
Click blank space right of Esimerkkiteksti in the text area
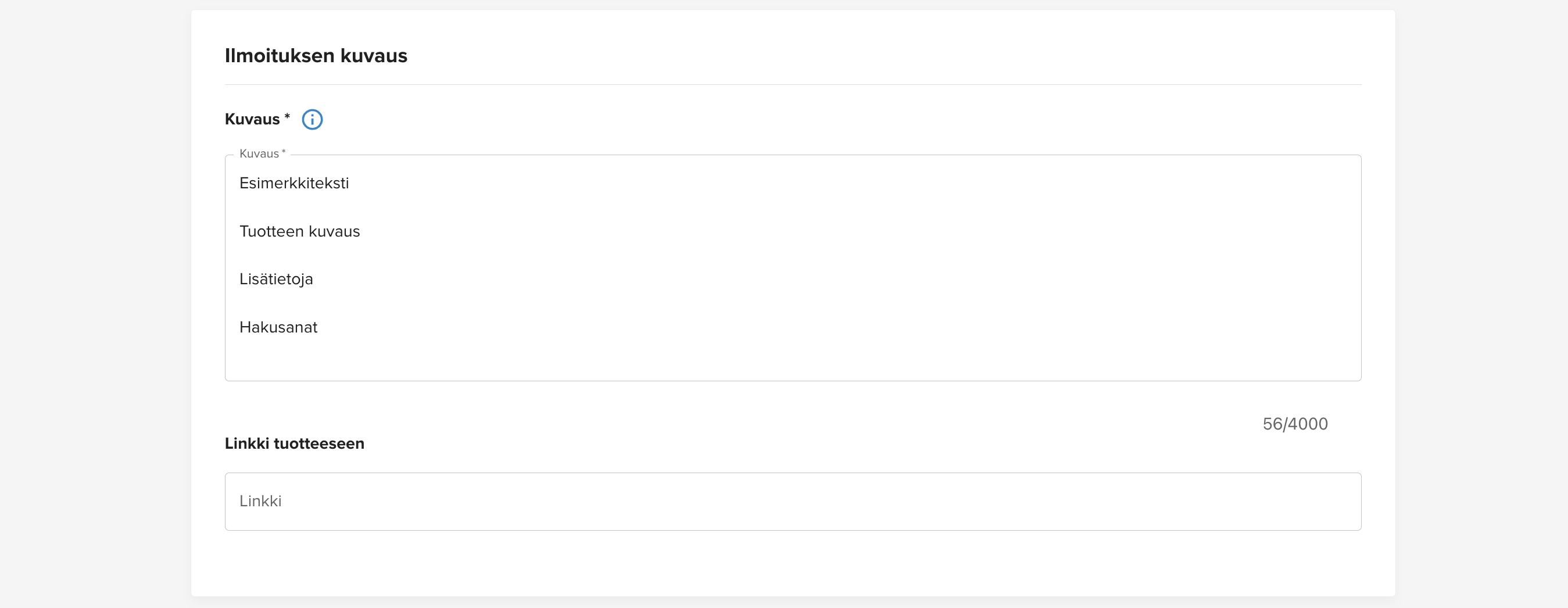click(852, 183)
